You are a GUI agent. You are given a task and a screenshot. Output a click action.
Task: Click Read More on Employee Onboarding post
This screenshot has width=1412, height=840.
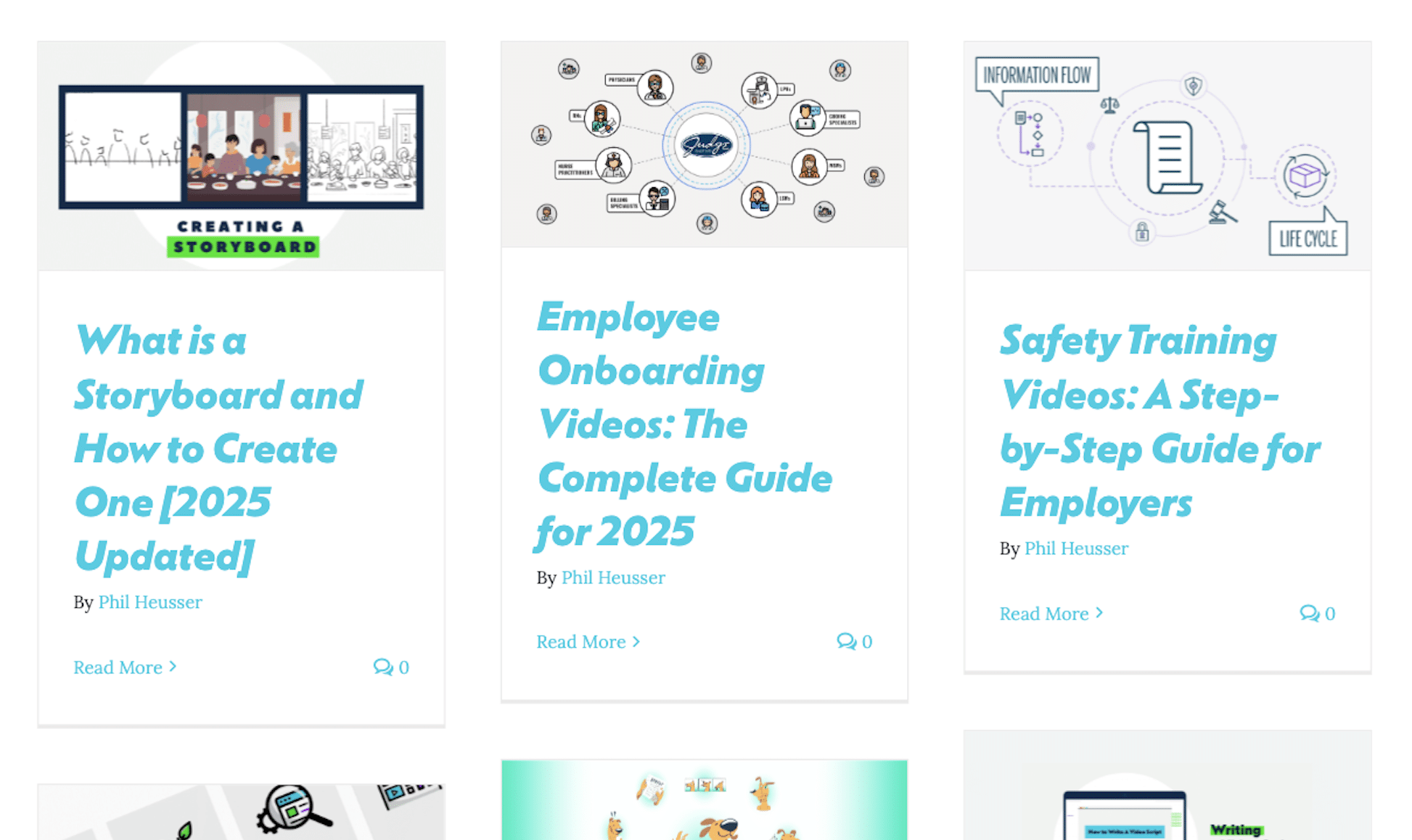tap(580, 642)
